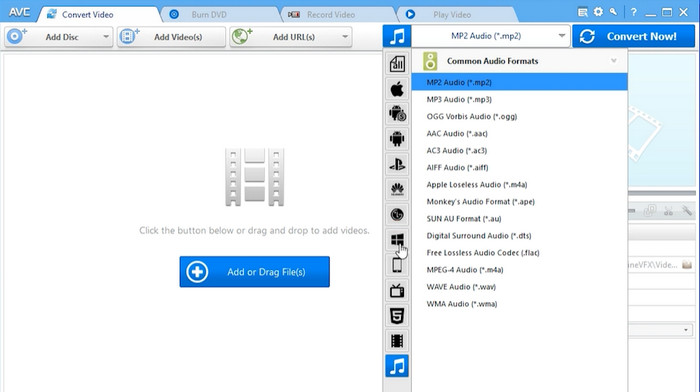Click the output path field ending in Vide...
Viewport: 700px width, 392px height.
(654, 265)
